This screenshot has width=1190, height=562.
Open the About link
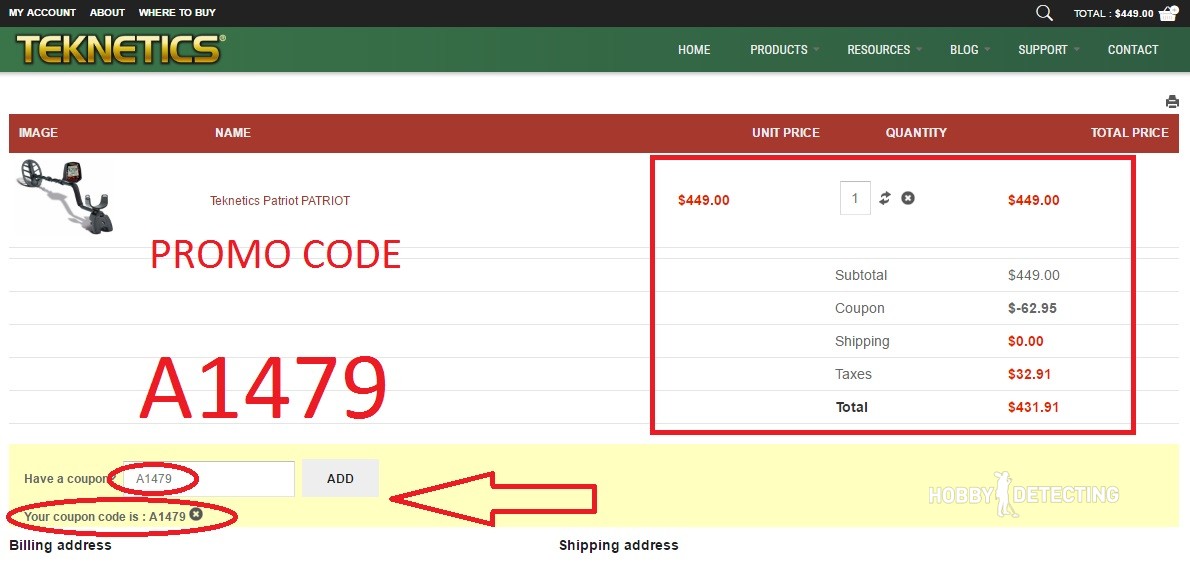pos(107,13)
